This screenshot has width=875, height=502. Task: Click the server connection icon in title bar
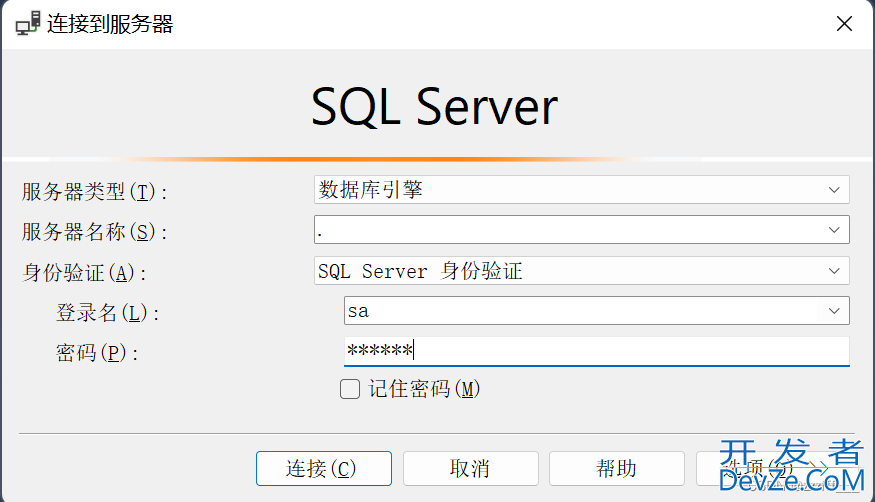coord(28,23)
